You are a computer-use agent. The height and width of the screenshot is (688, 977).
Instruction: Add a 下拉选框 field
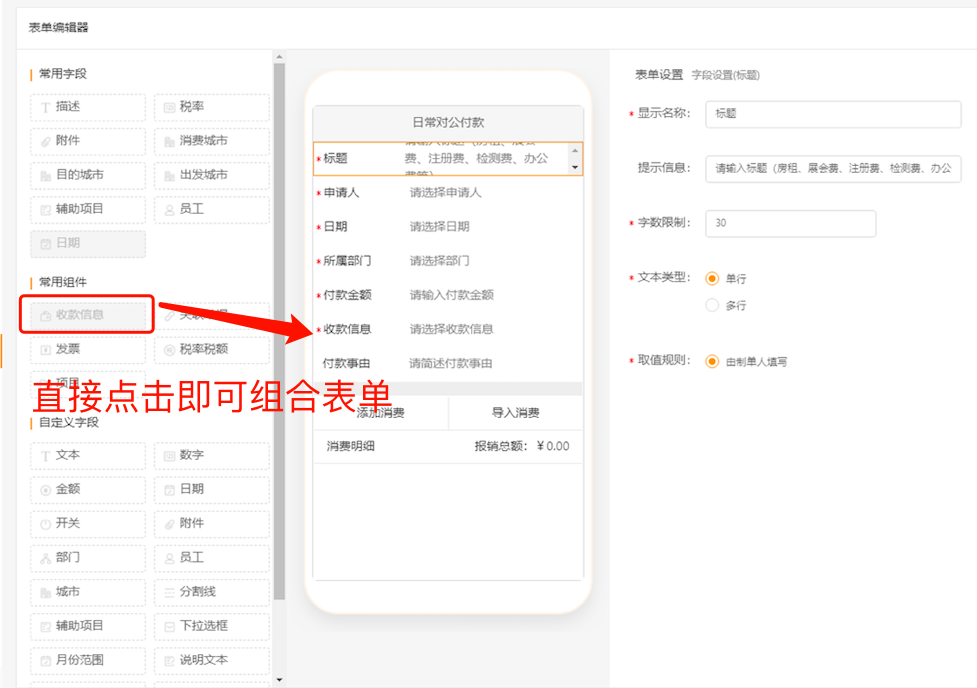211,626
